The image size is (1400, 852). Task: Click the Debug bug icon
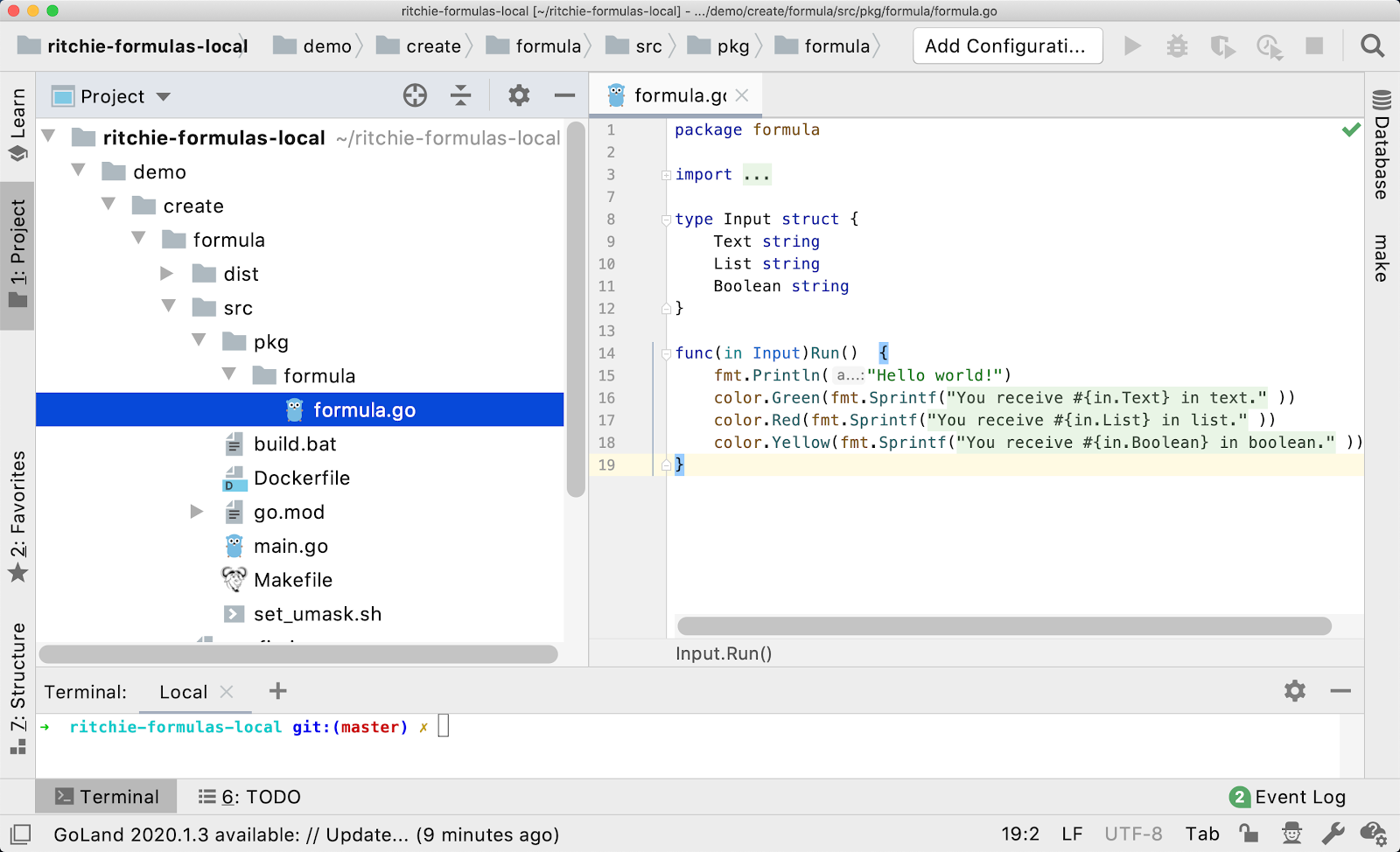pos(1177,45)
